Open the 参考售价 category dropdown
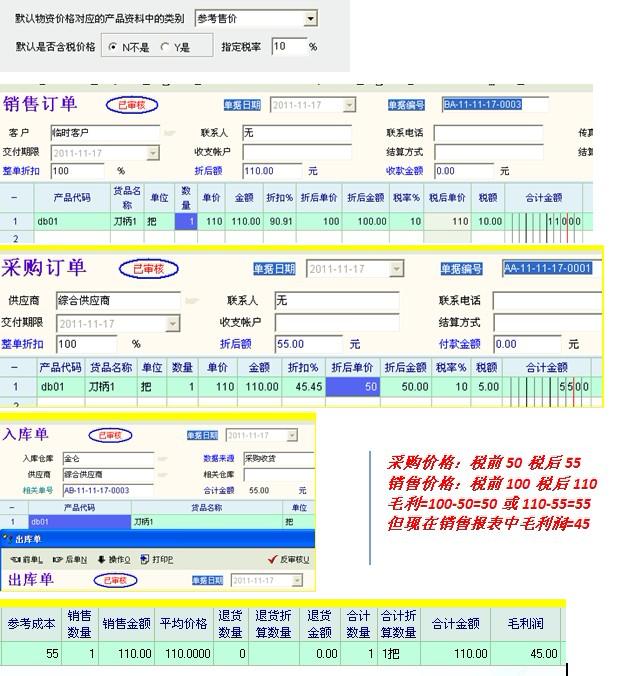 (310, 19)
